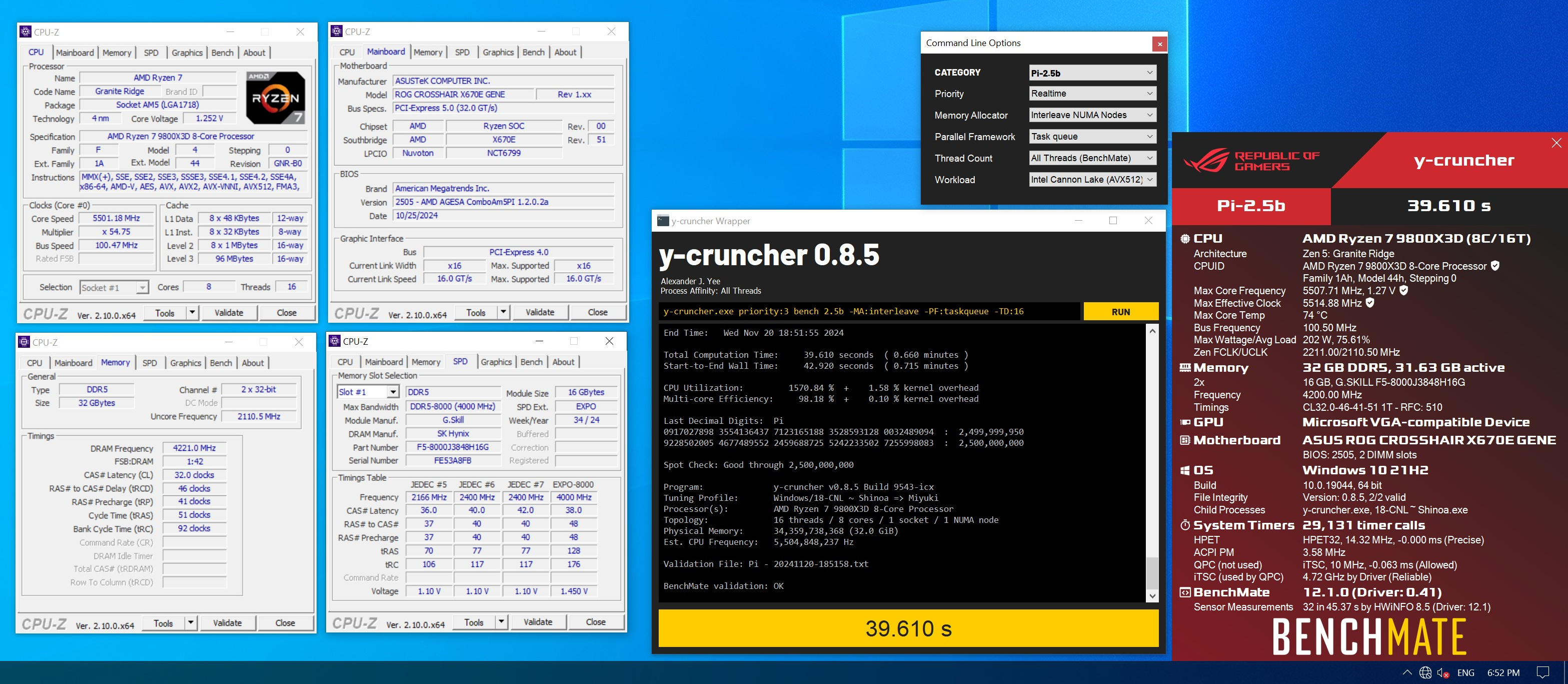Viewport: 1568px width, 684px height.
Task: Click CPU-Z app icon in top-left window titlebar
Action: [x=26, y=32]
